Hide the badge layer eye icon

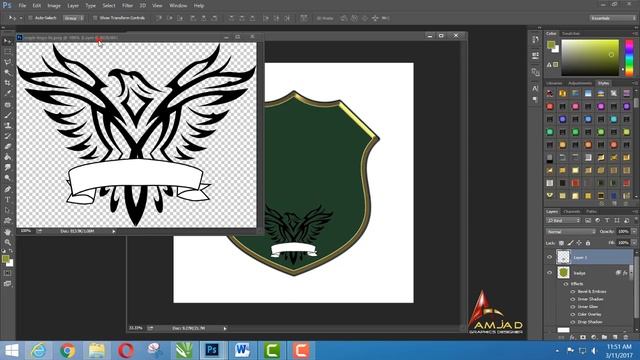coord(549,273)
